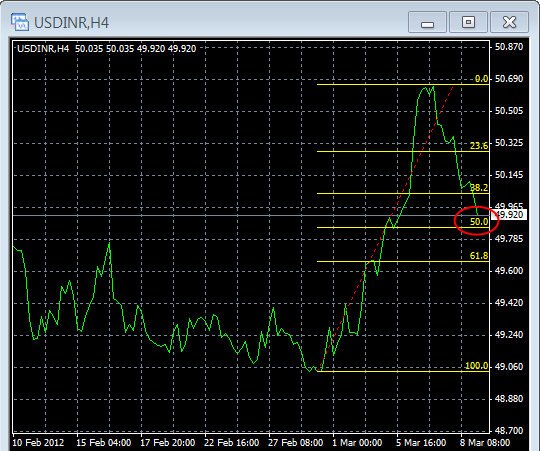Click the 10 Feb 2012 date label
Viewport: 540px width, 451px height.
click(38, 443)
